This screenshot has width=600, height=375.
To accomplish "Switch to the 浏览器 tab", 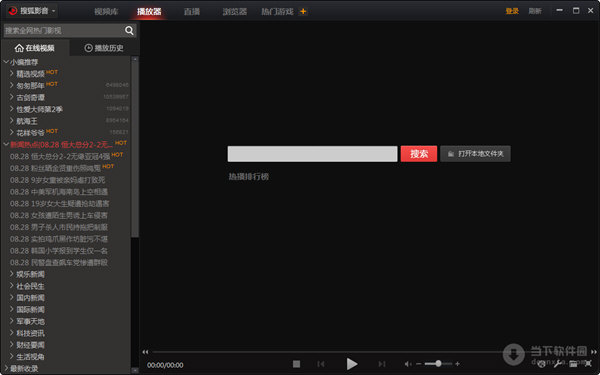I will click(x=235, y=11).
